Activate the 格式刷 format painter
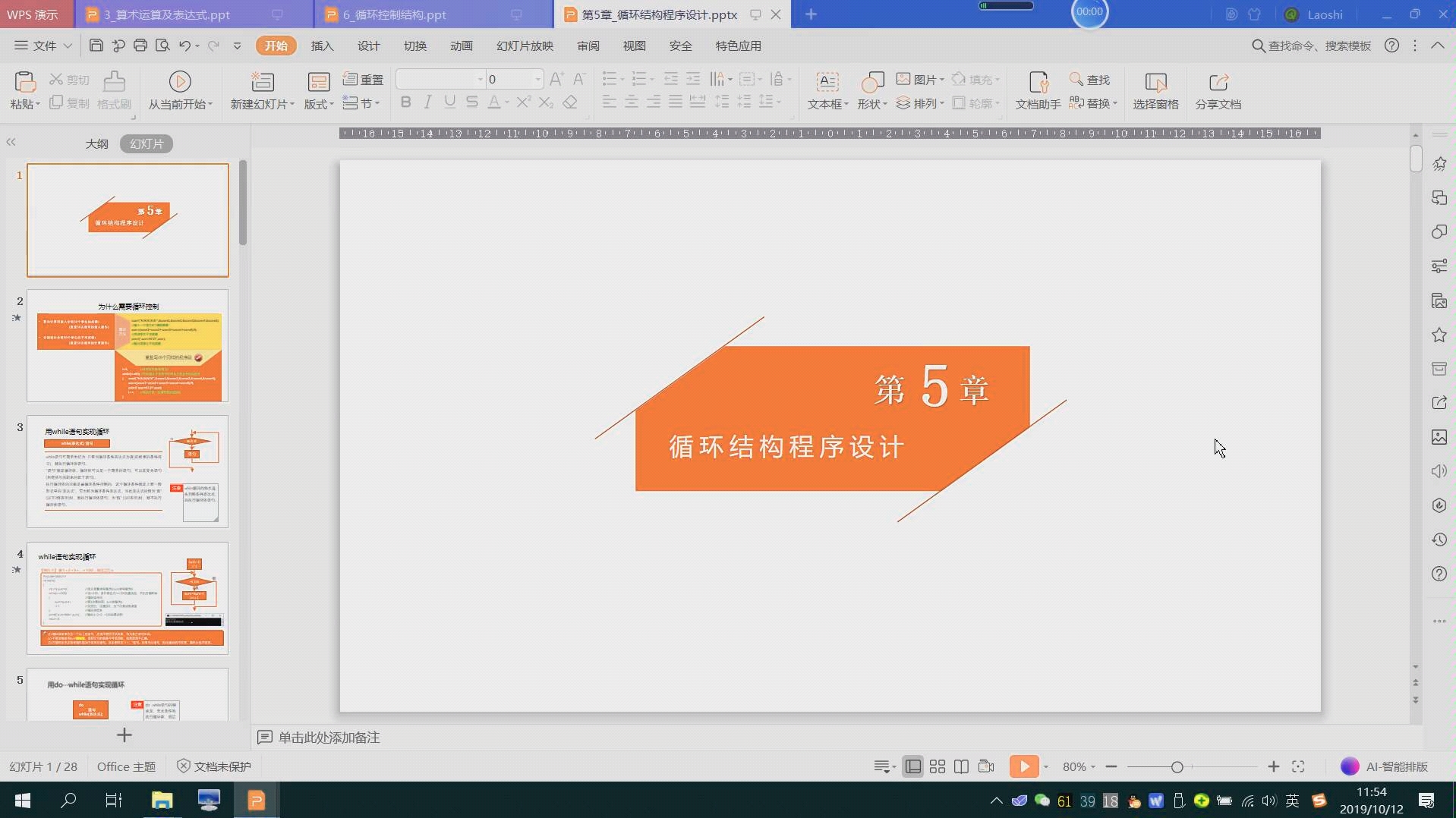 [x=113, y=90]
